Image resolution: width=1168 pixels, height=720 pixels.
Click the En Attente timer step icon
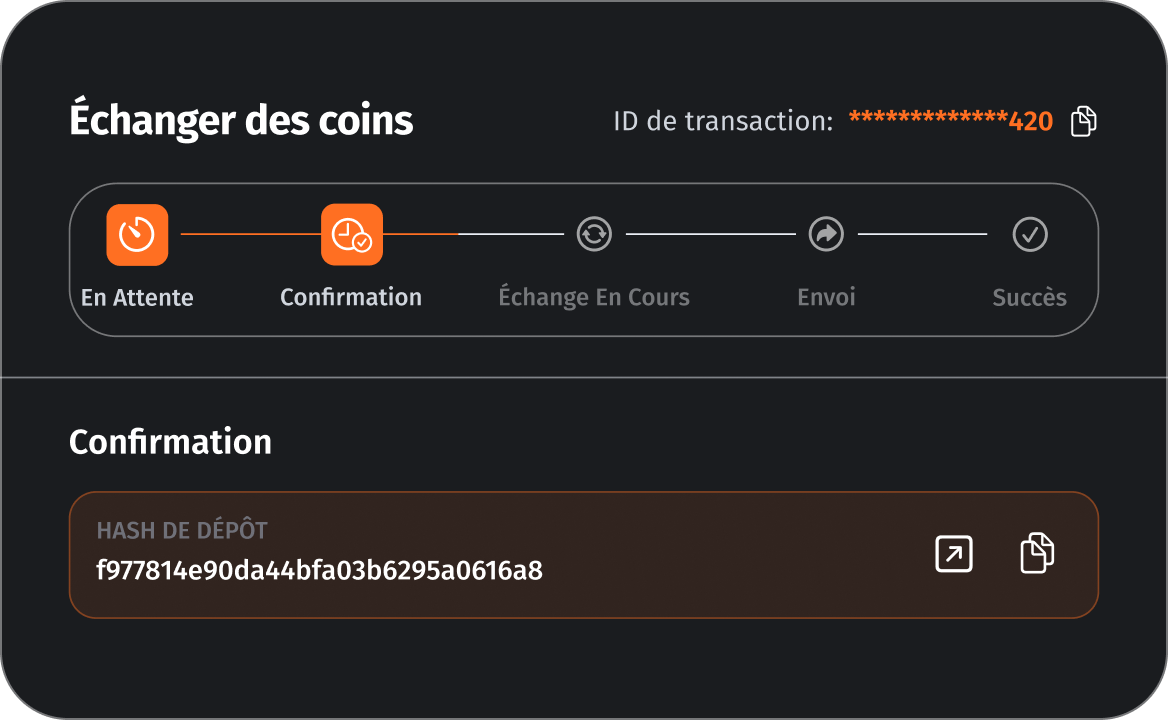click(x=137, y=235)
